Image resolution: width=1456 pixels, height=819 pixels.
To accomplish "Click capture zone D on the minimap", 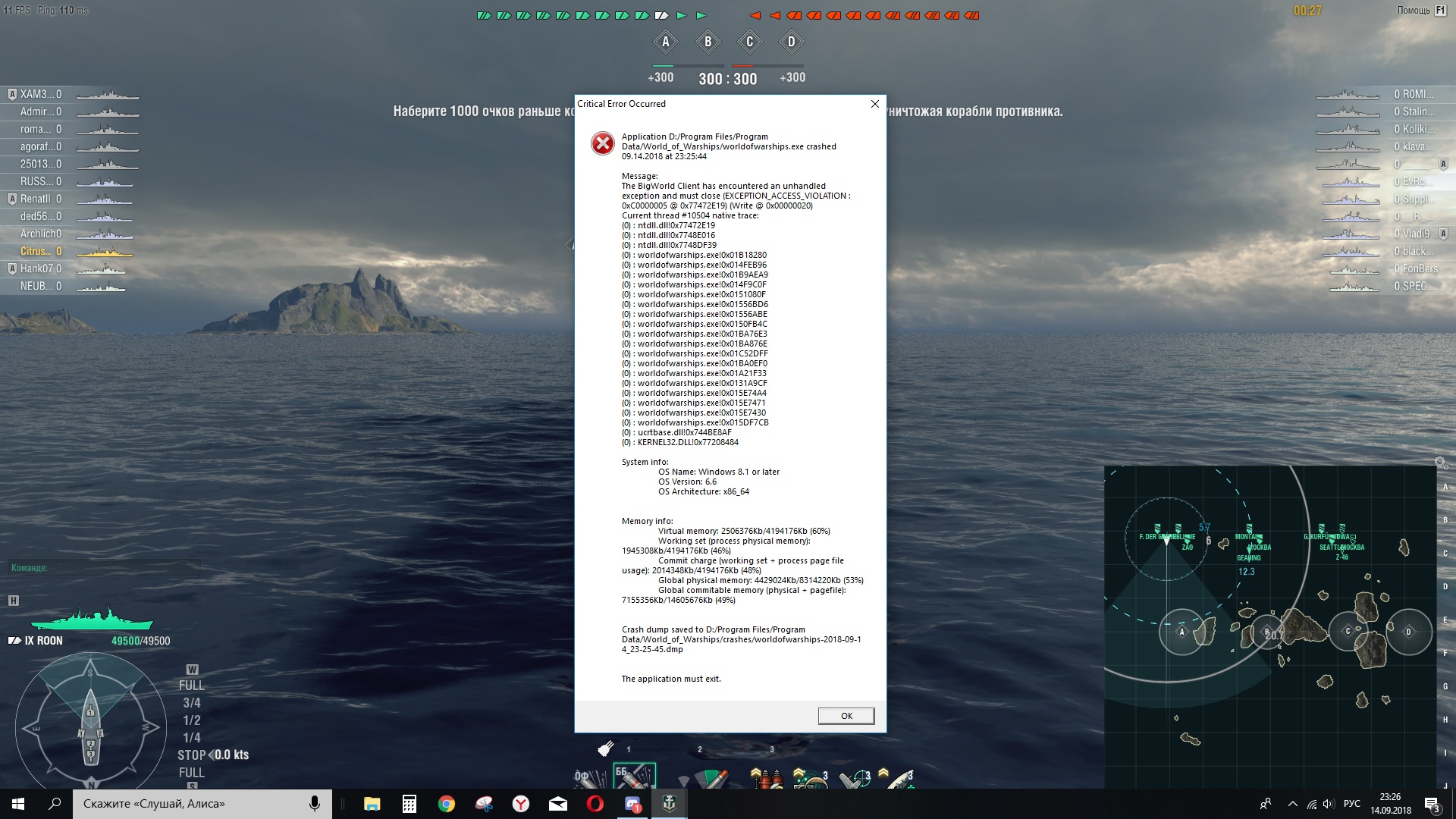I will (1409, 632).
